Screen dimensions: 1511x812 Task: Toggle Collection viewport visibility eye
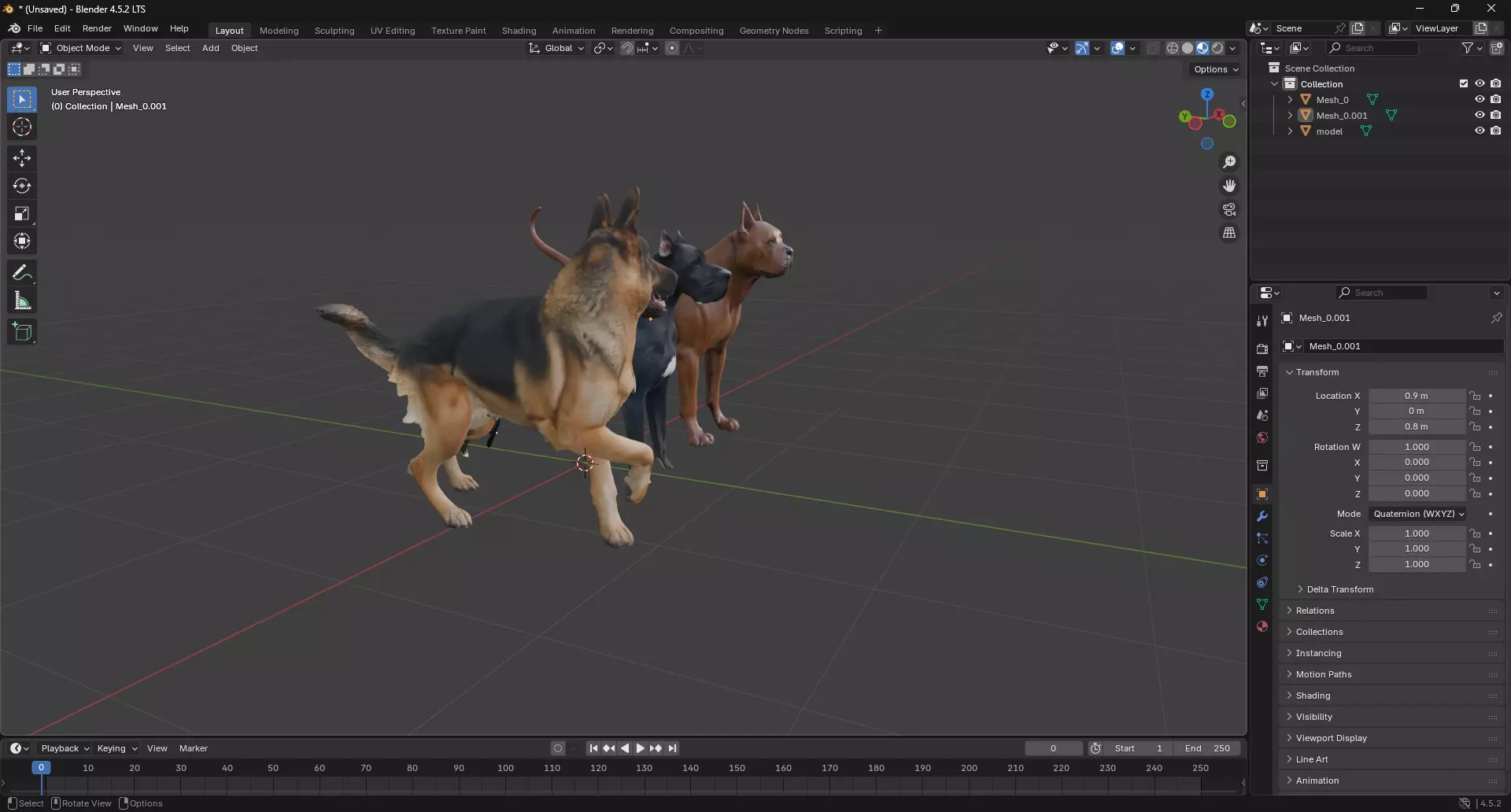[x=1480, y=84]
